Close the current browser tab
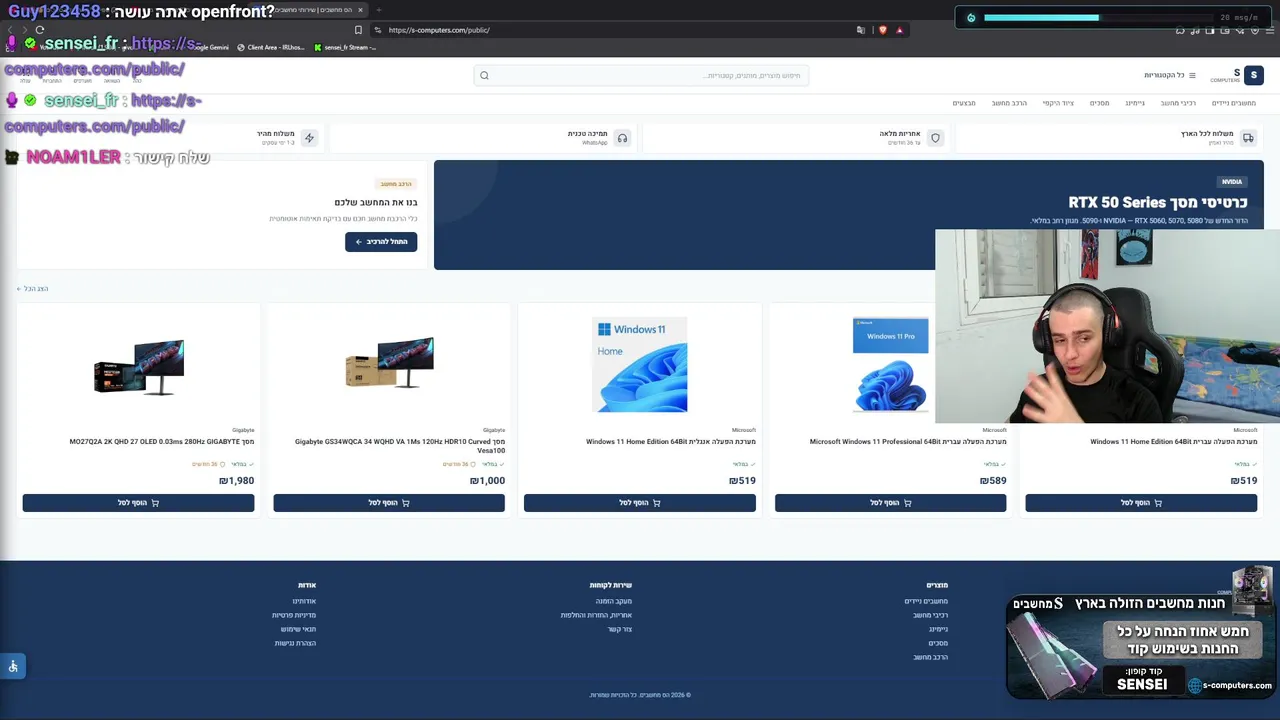Viewport: 1280px width, 720px height. (360, 10)
